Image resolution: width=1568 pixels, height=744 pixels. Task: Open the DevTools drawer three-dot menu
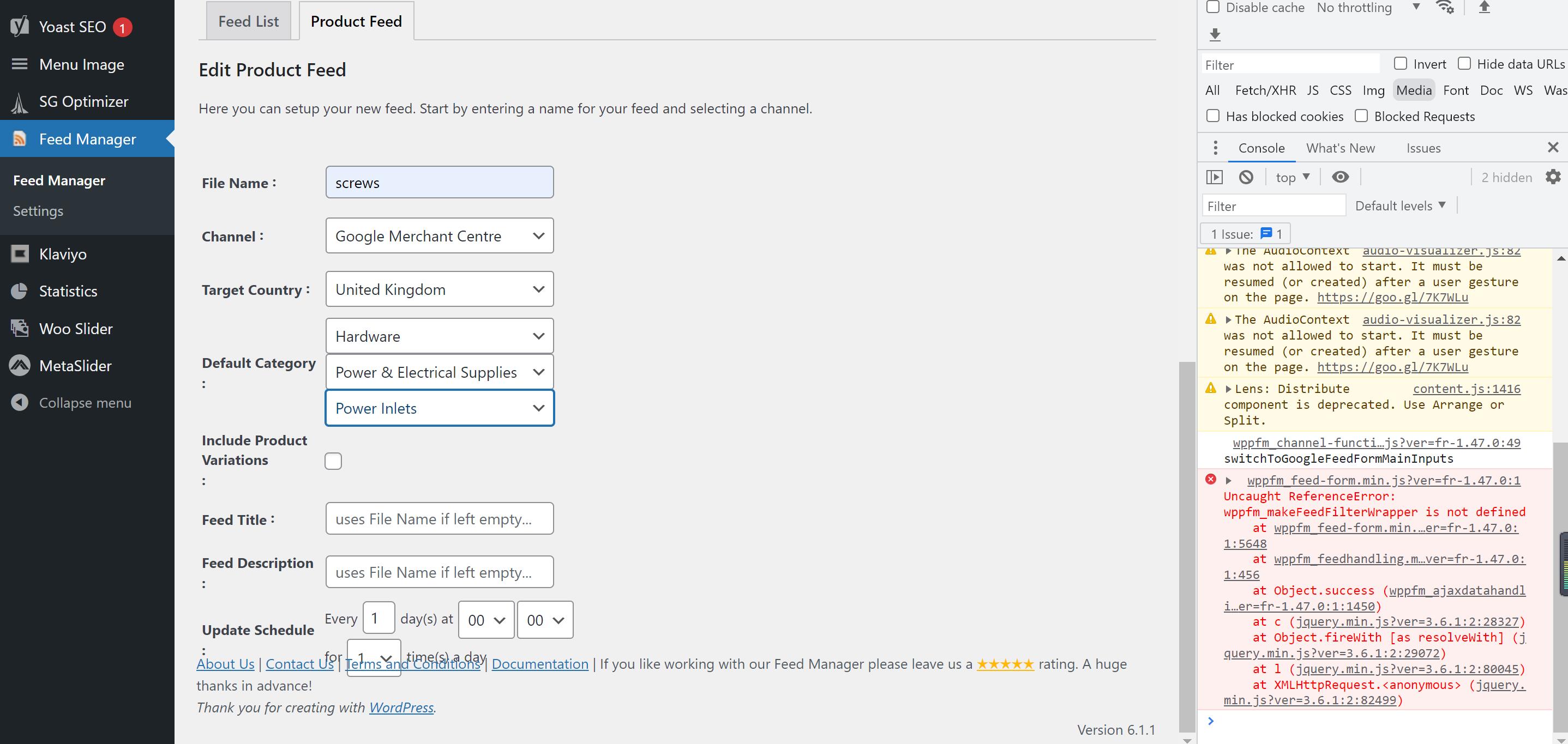(1215, 148)
